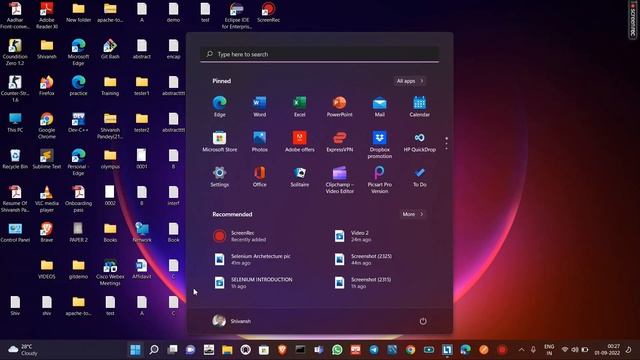The image size is (640, 360).
Task: Click the Start button on the taskbar
Action: pyautogui.click(x=136, y=349)
